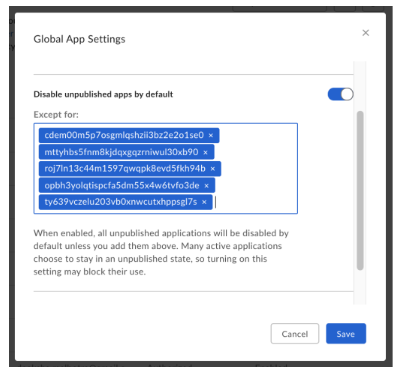Image resolution: width=394 pixels, height=372 pixels.
Task: Click the Cancel button
Action: tap(295, 334)
